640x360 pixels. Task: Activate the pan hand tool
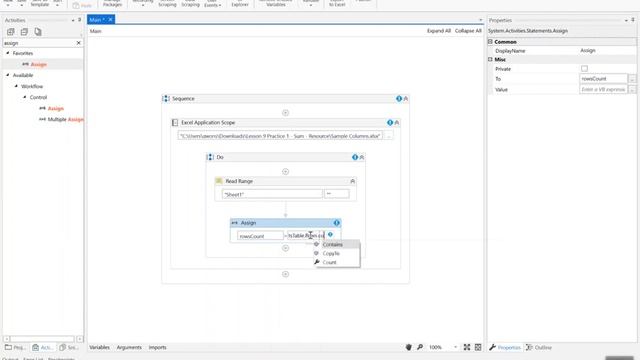click(409, 347)
